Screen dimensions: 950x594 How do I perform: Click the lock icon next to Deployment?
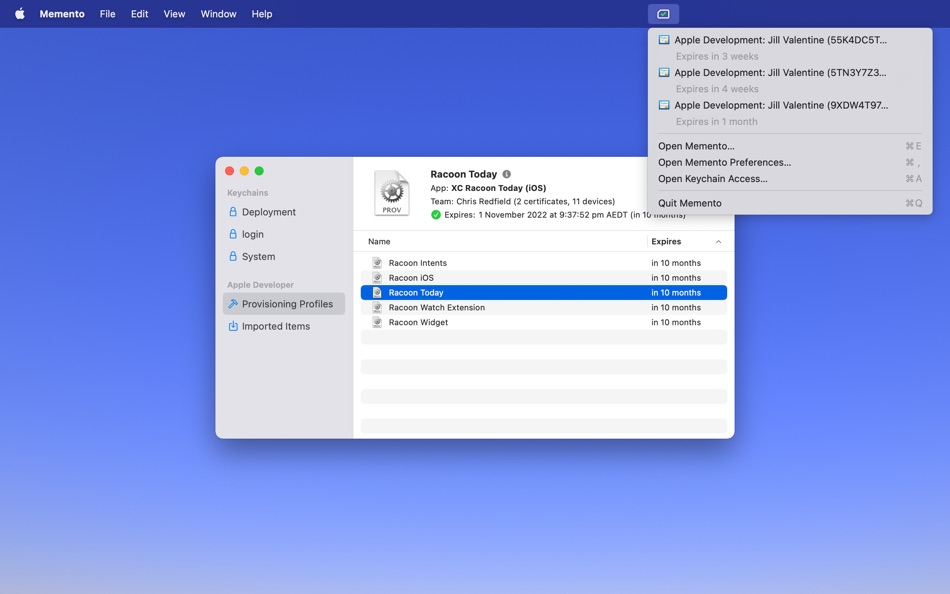233,212
